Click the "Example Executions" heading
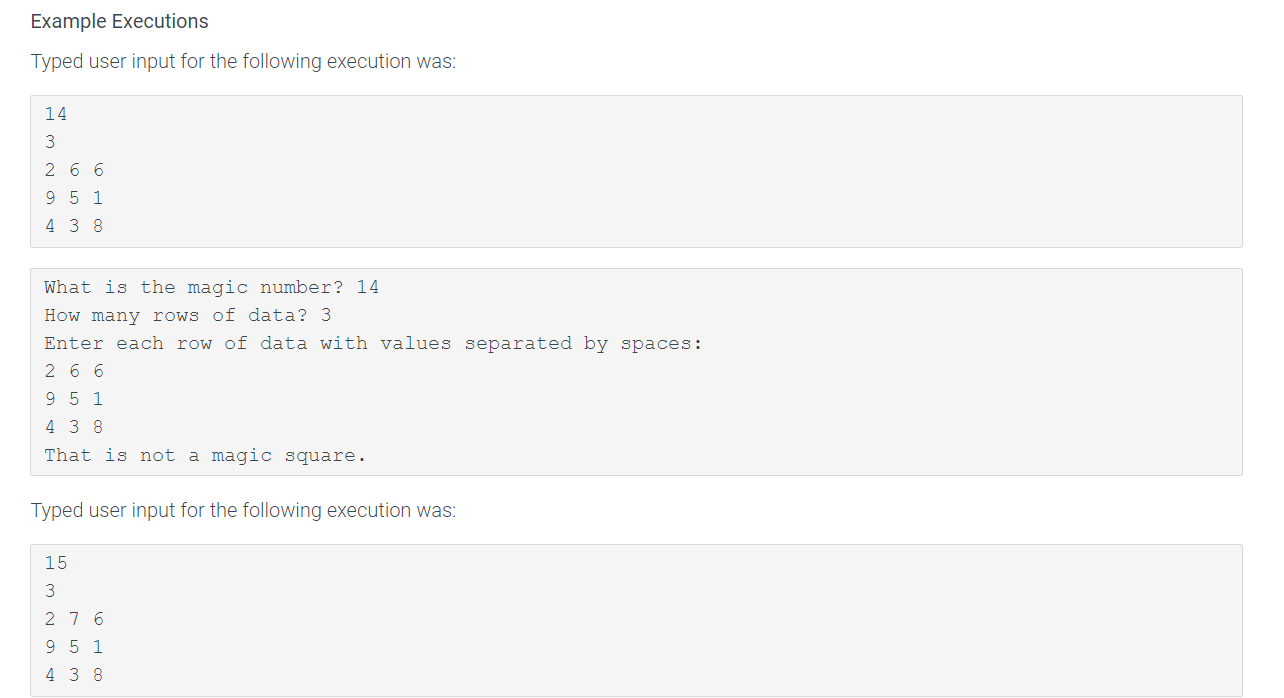Viewport: 1284px width, 698px height. pos(120,21)
